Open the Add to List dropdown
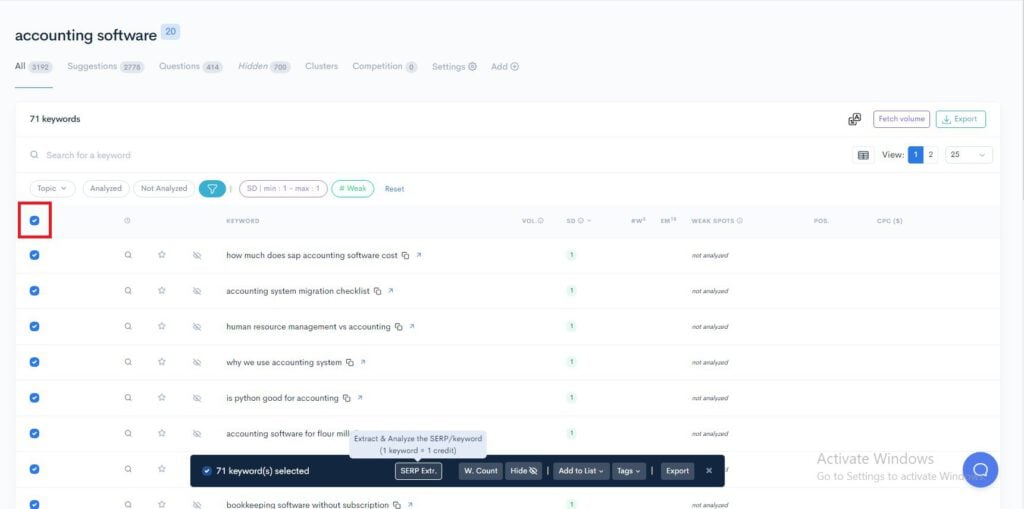This screenshot has height=509, width=1024. [581, 470]
